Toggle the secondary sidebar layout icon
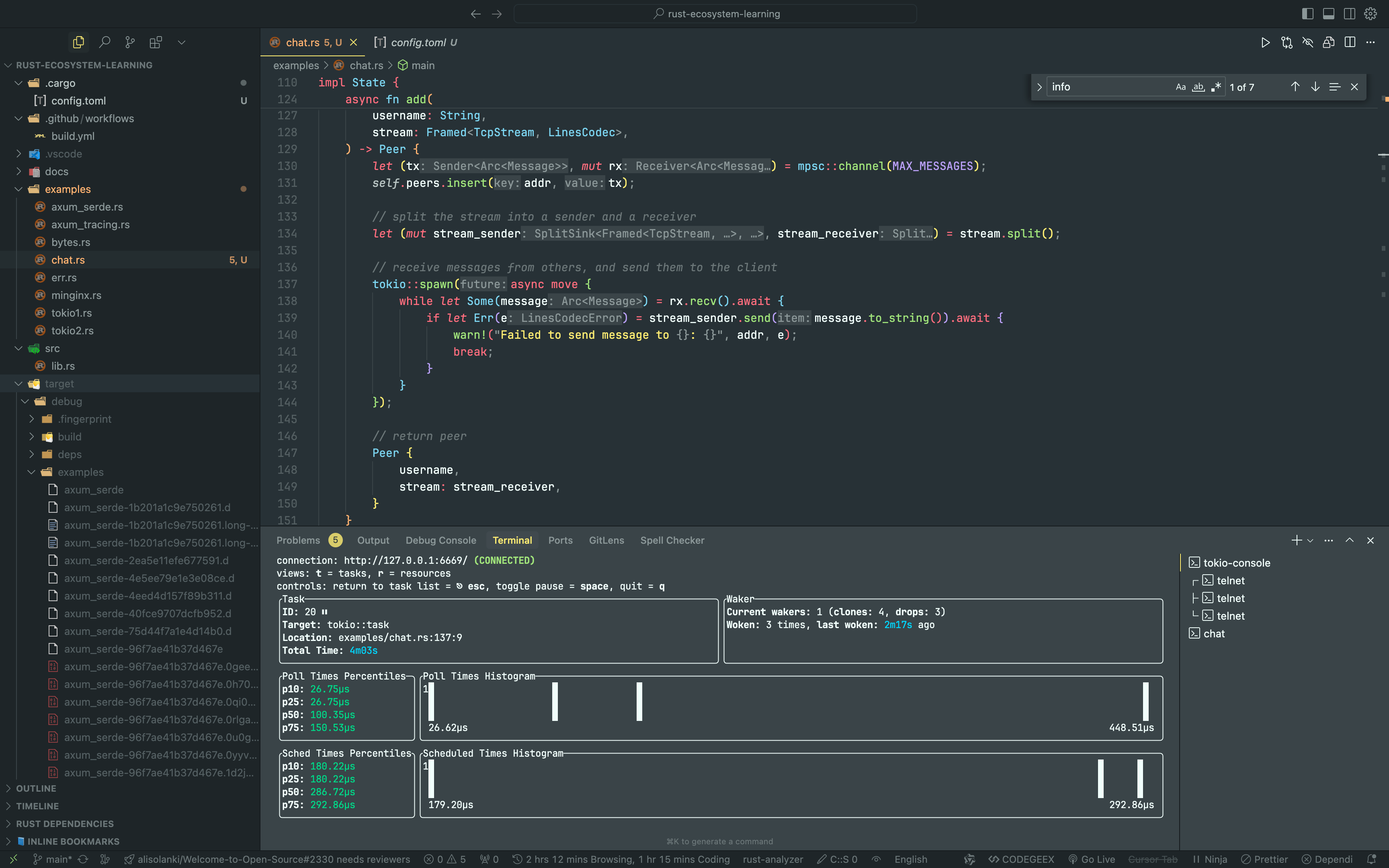The width and height of the screenshot is (1389, 868). pyautogui.click(x=1349, y=14)
